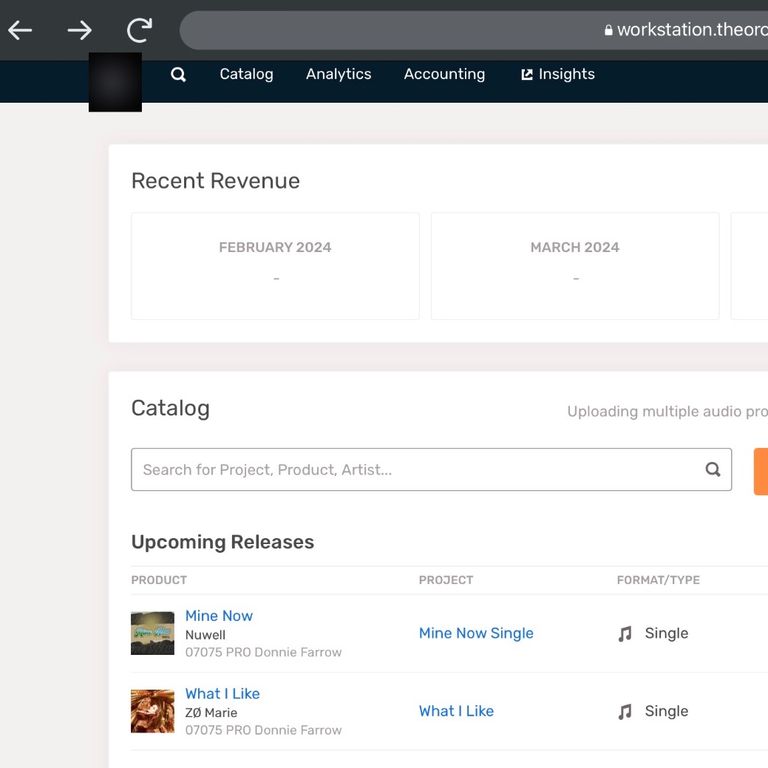768x768 pixels.
Task: Click the catalog search input field
Action: point(432,469)
